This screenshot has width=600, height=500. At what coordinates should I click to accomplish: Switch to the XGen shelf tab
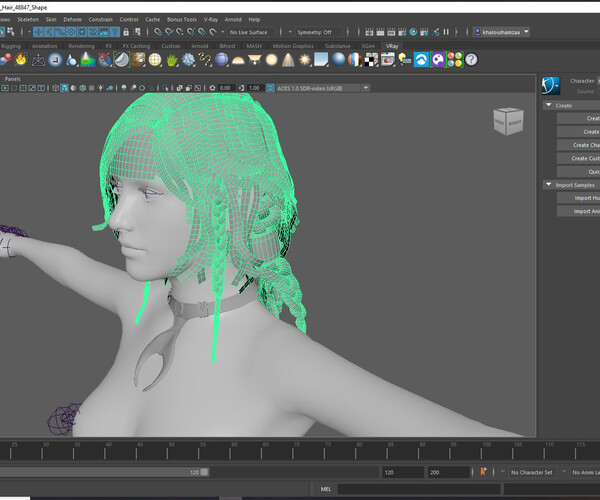[x=368, y=46]
